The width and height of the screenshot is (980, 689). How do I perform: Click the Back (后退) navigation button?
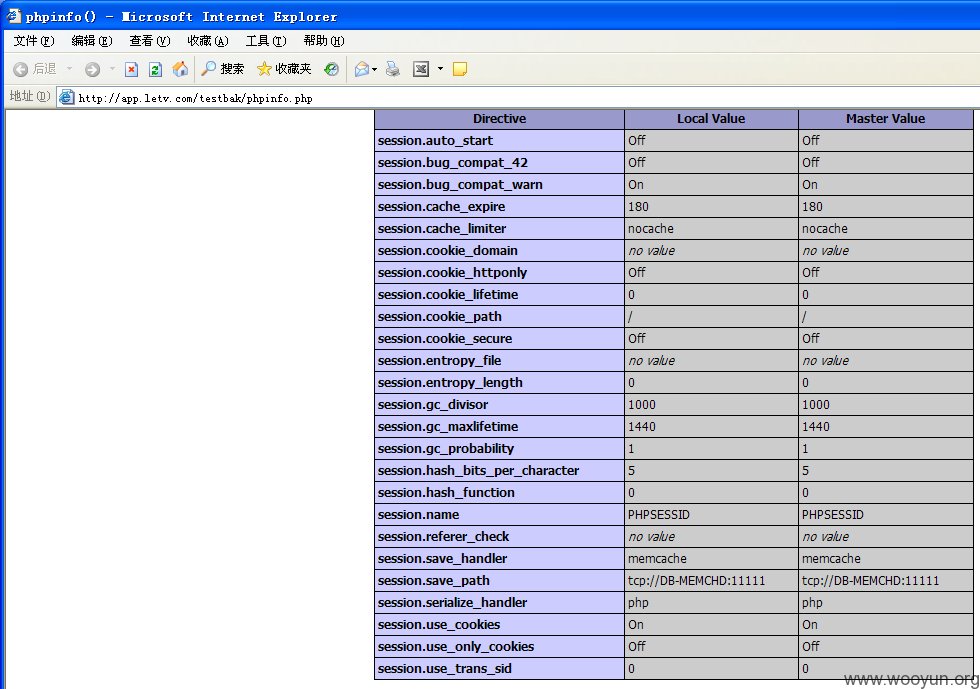[35, 69]
